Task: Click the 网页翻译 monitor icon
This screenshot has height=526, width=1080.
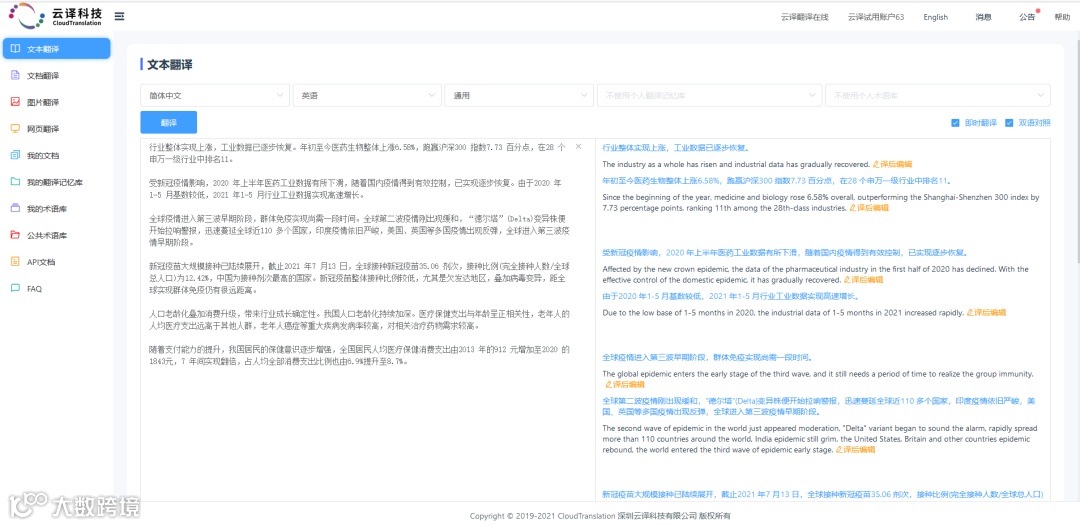Action: click(15, 129)
